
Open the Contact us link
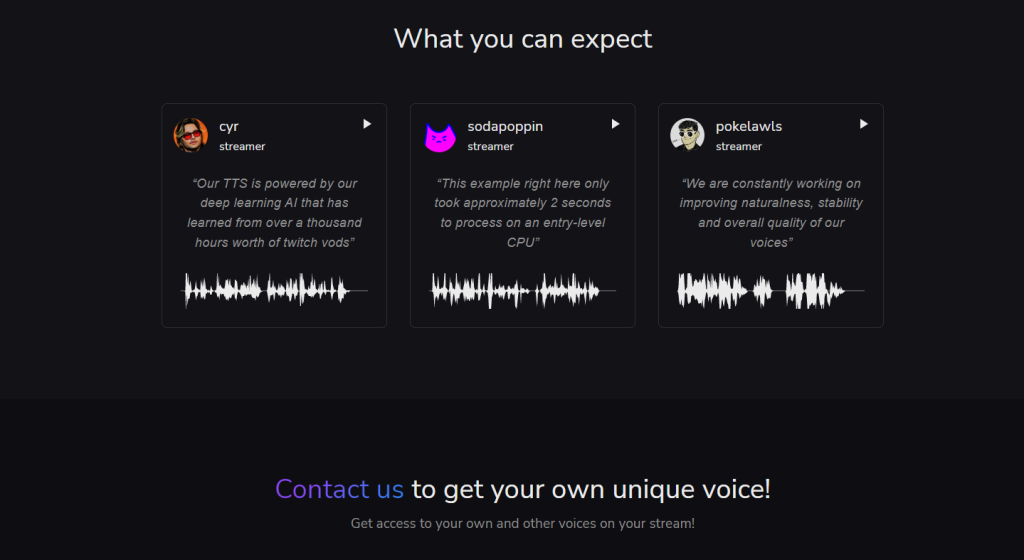339,489
